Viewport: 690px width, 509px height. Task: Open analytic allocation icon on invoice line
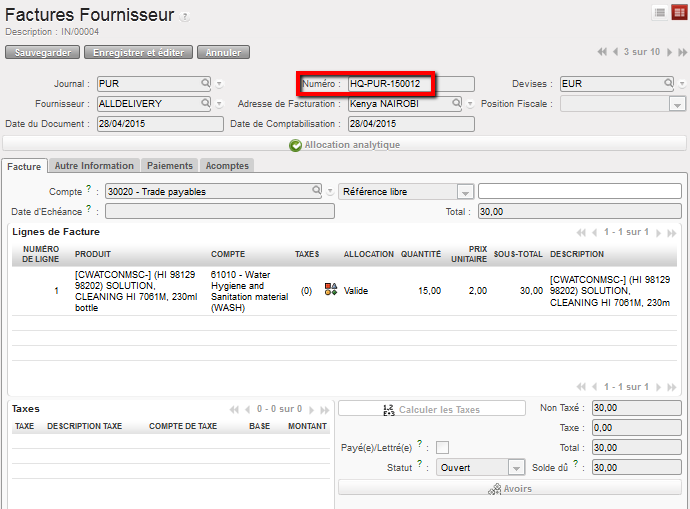[331, 290]
